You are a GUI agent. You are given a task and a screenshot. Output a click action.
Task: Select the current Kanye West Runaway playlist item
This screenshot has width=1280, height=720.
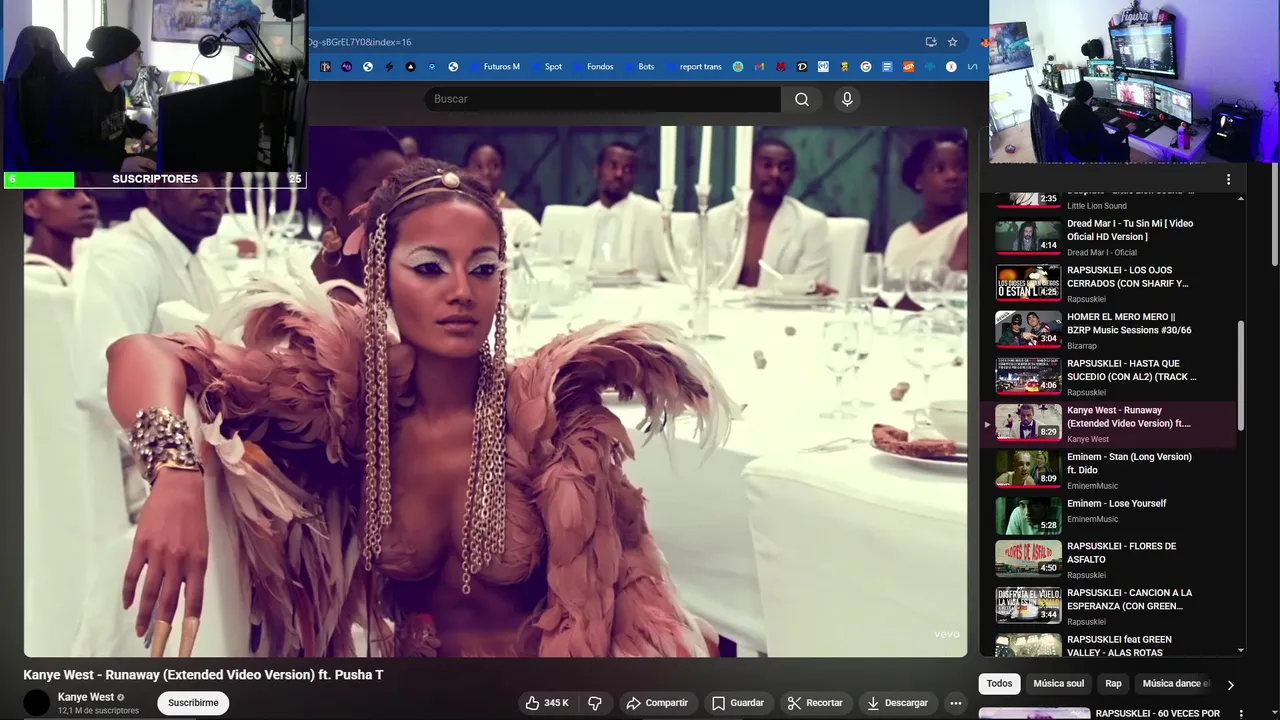pyautogui.click(x=1110, y=424)
